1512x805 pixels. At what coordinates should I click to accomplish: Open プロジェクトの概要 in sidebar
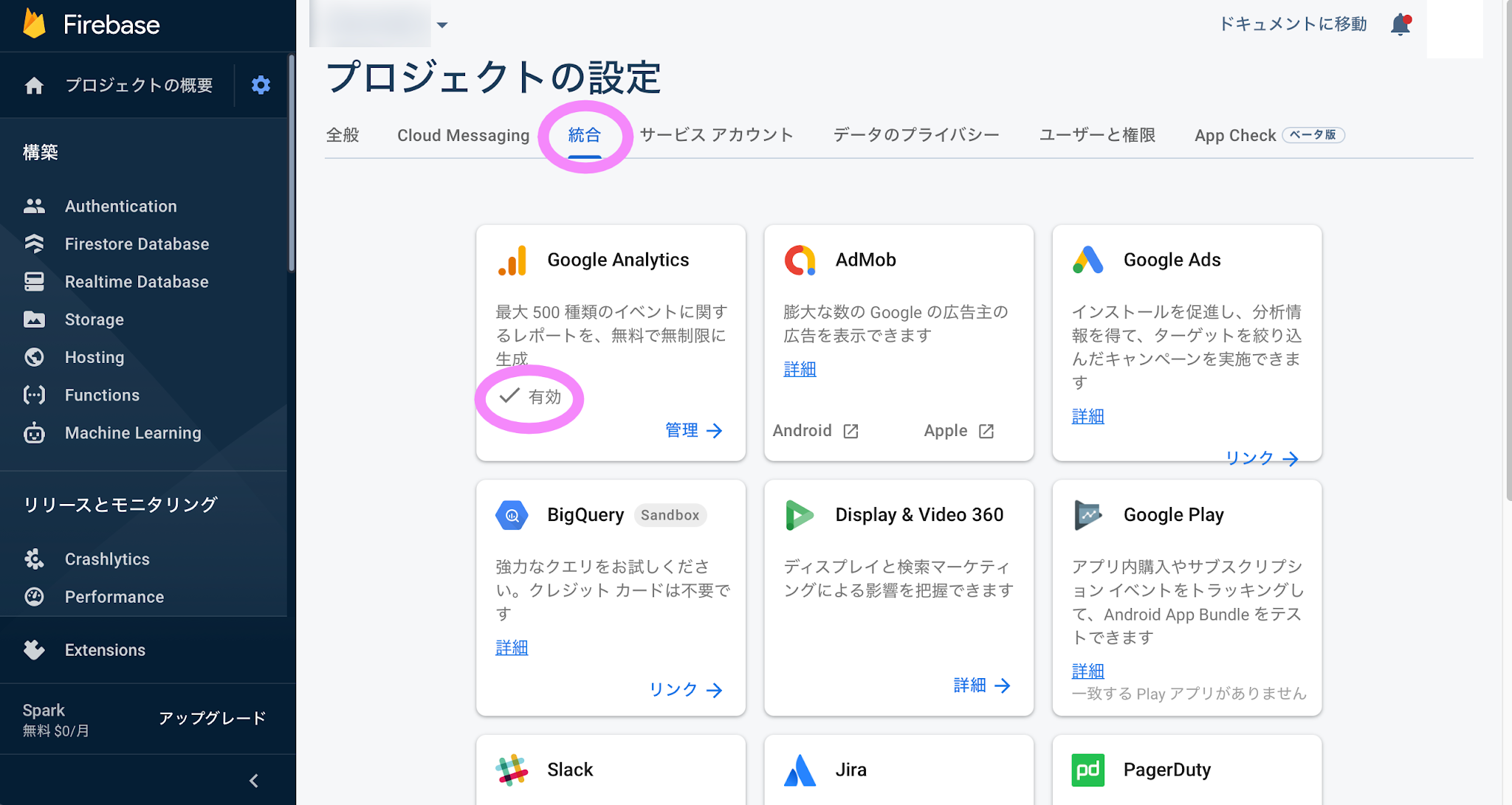click(139, 86)
